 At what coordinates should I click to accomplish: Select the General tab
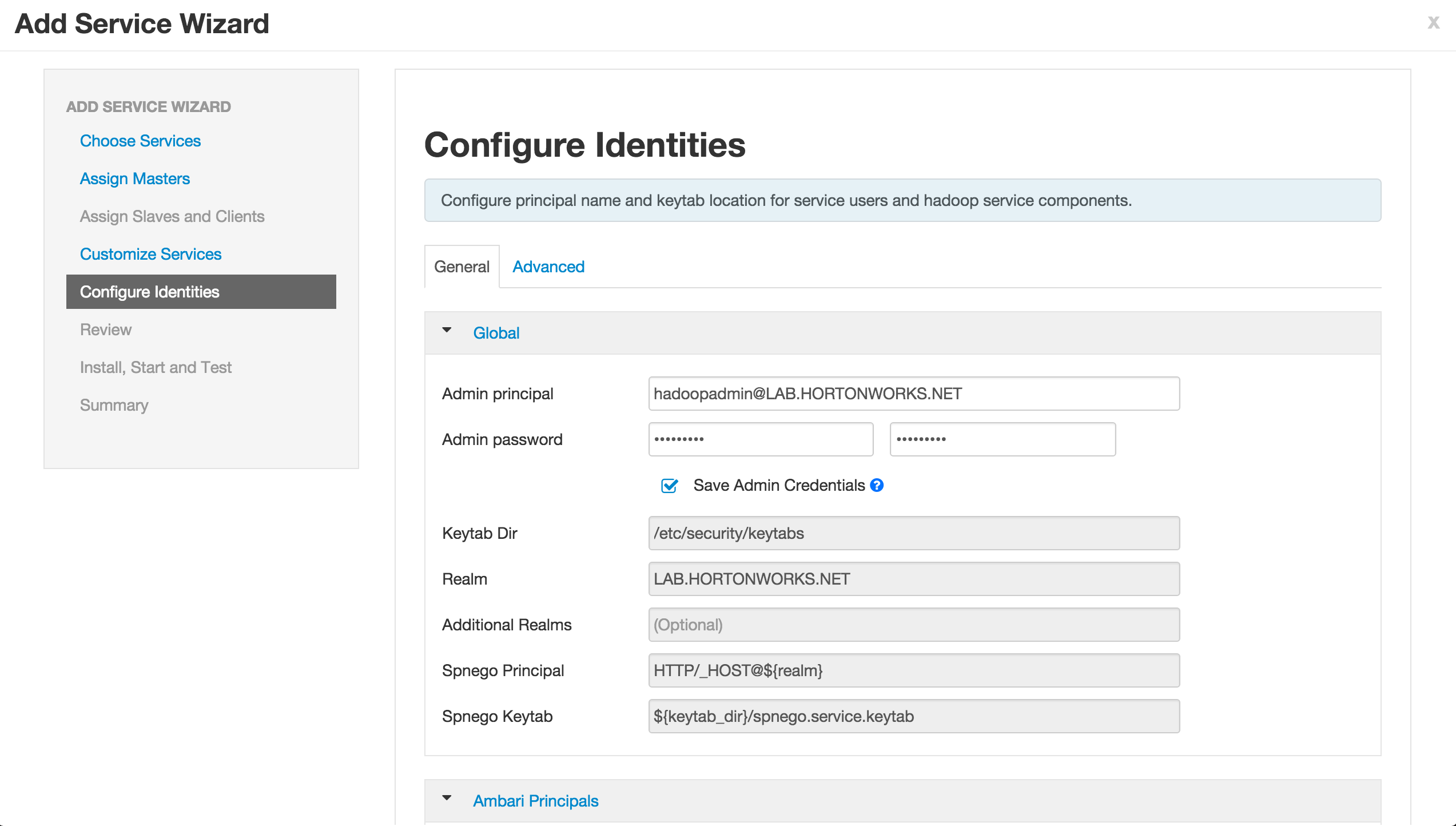point(462,267)
